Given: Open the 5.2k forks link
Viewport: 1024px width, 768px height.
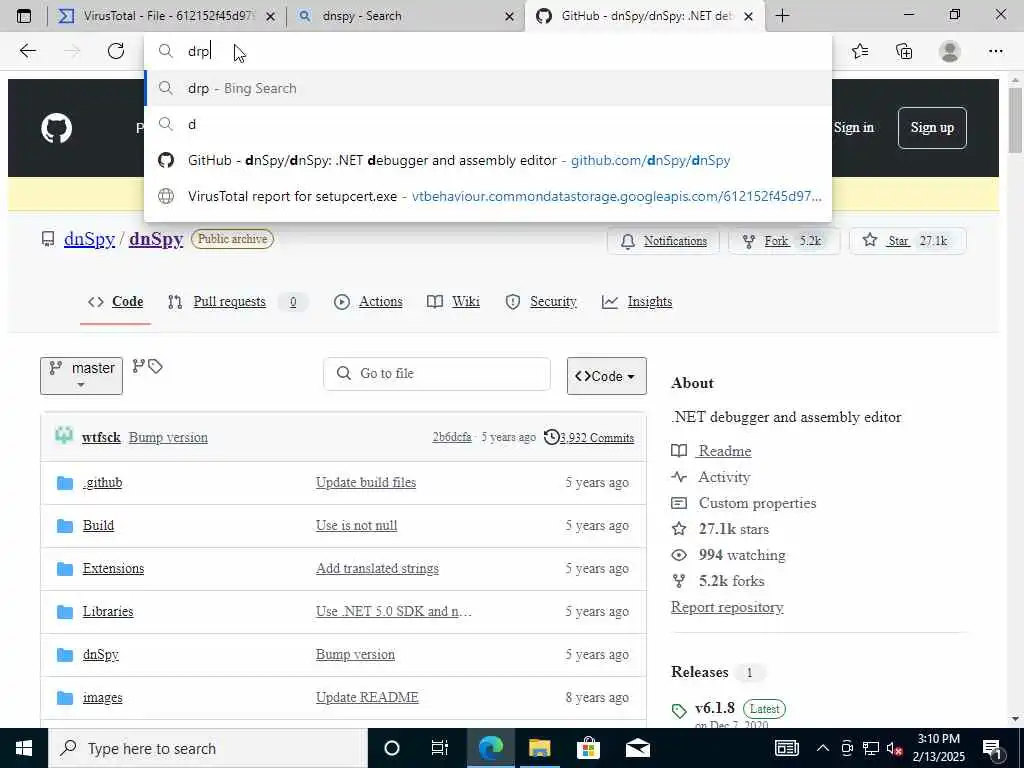Looking at the screenshot, I should [718, 581].
